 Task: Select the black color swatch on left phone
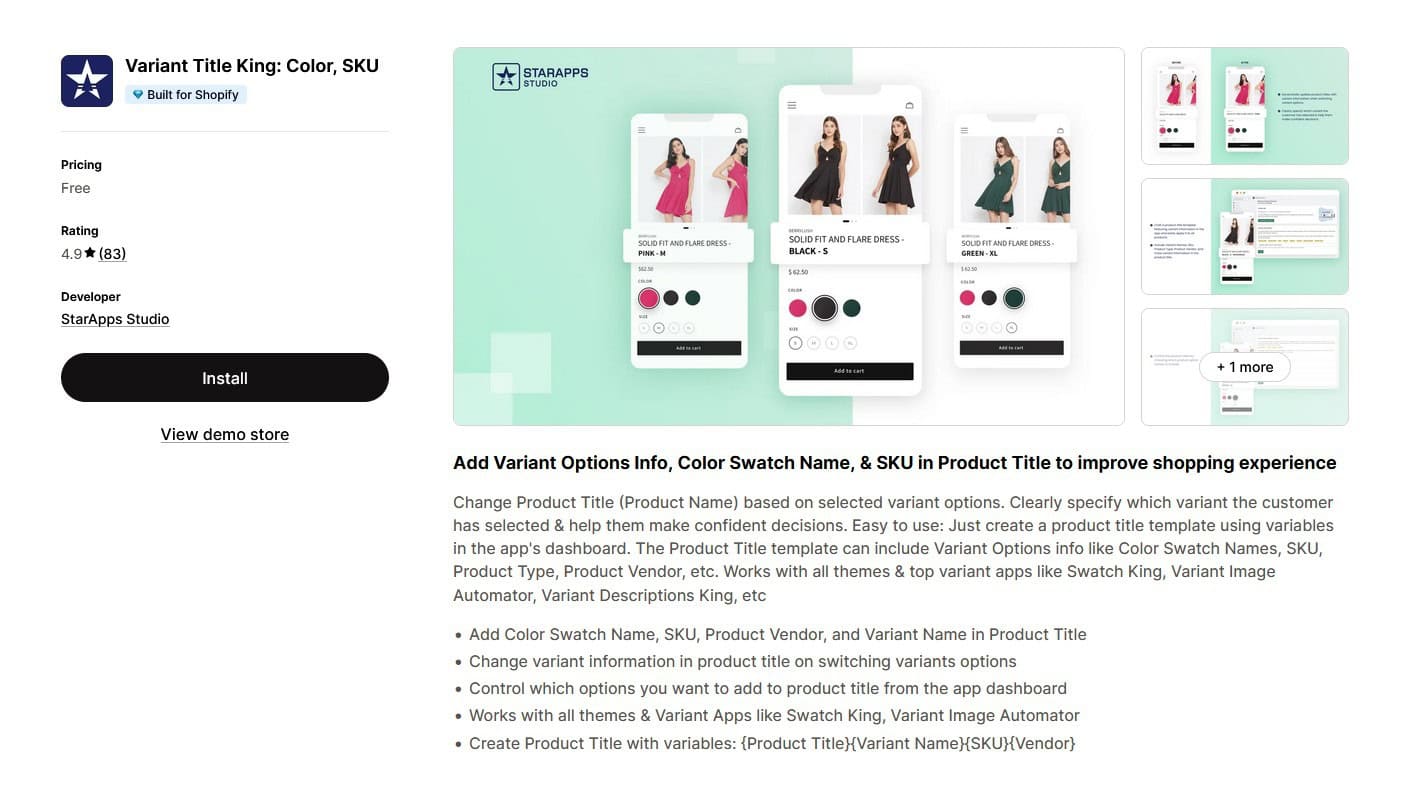[671, 298]
